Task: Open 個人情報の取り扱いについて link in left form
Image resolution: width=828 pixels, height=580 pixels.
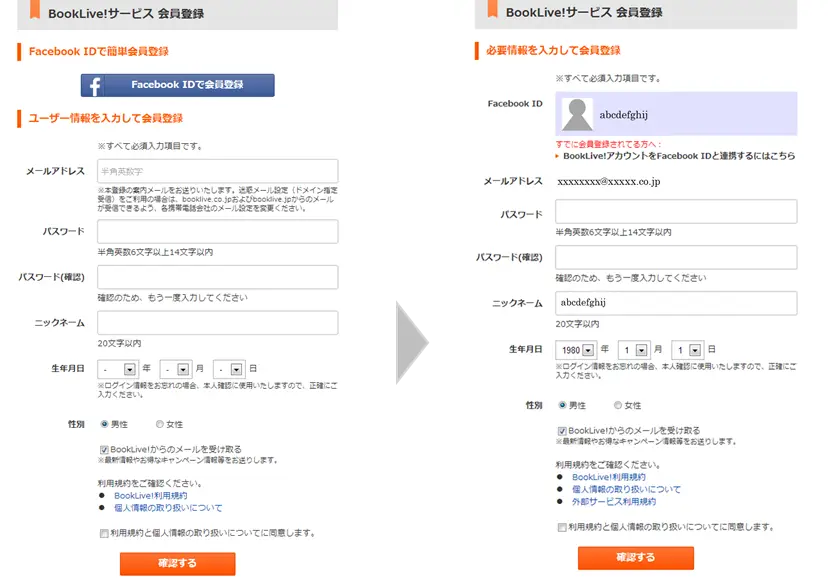Action: [x=168, y=508]
